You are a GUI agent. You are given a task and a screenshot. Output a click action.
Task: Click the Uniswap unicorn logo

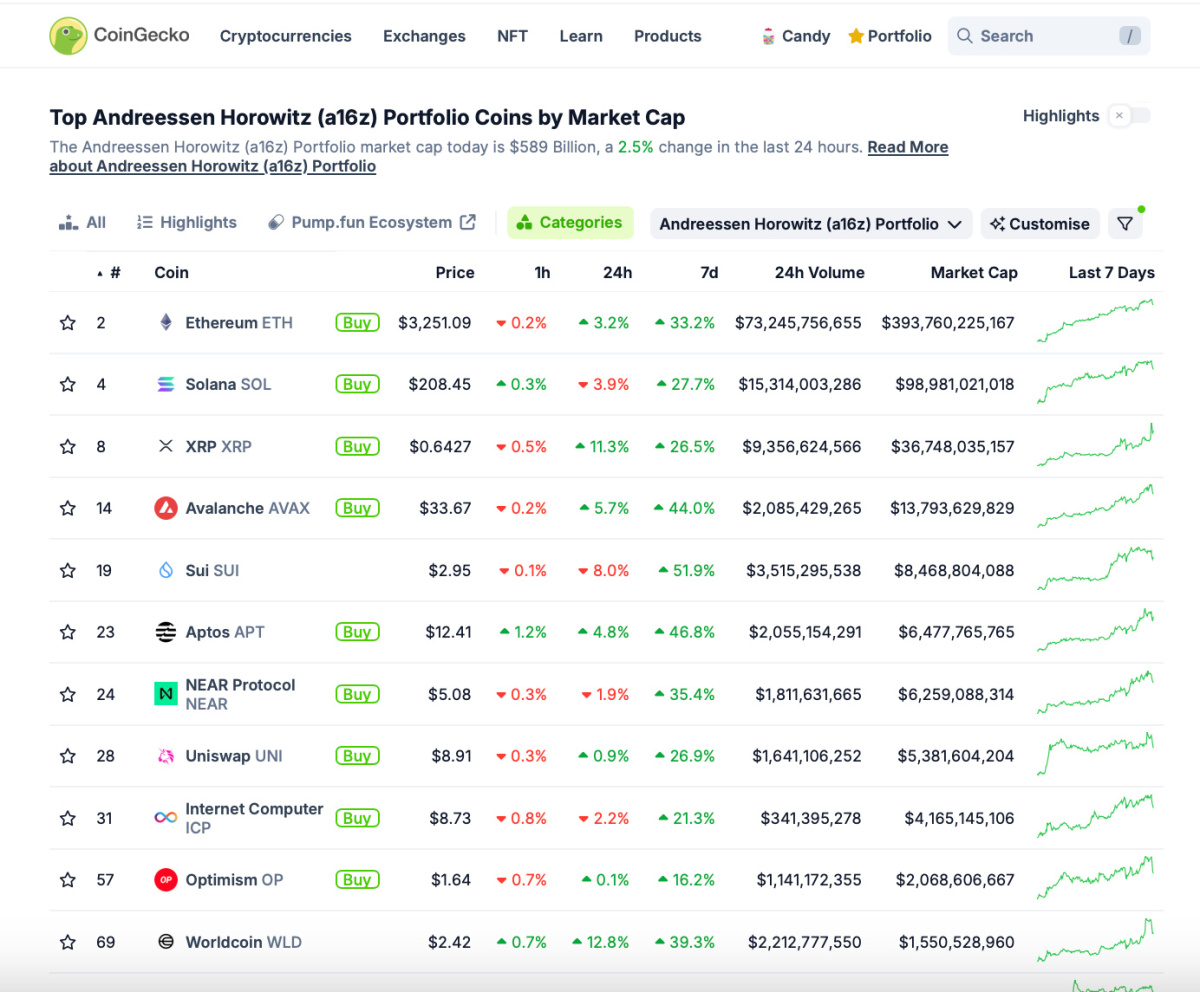(x=166, y=756)
